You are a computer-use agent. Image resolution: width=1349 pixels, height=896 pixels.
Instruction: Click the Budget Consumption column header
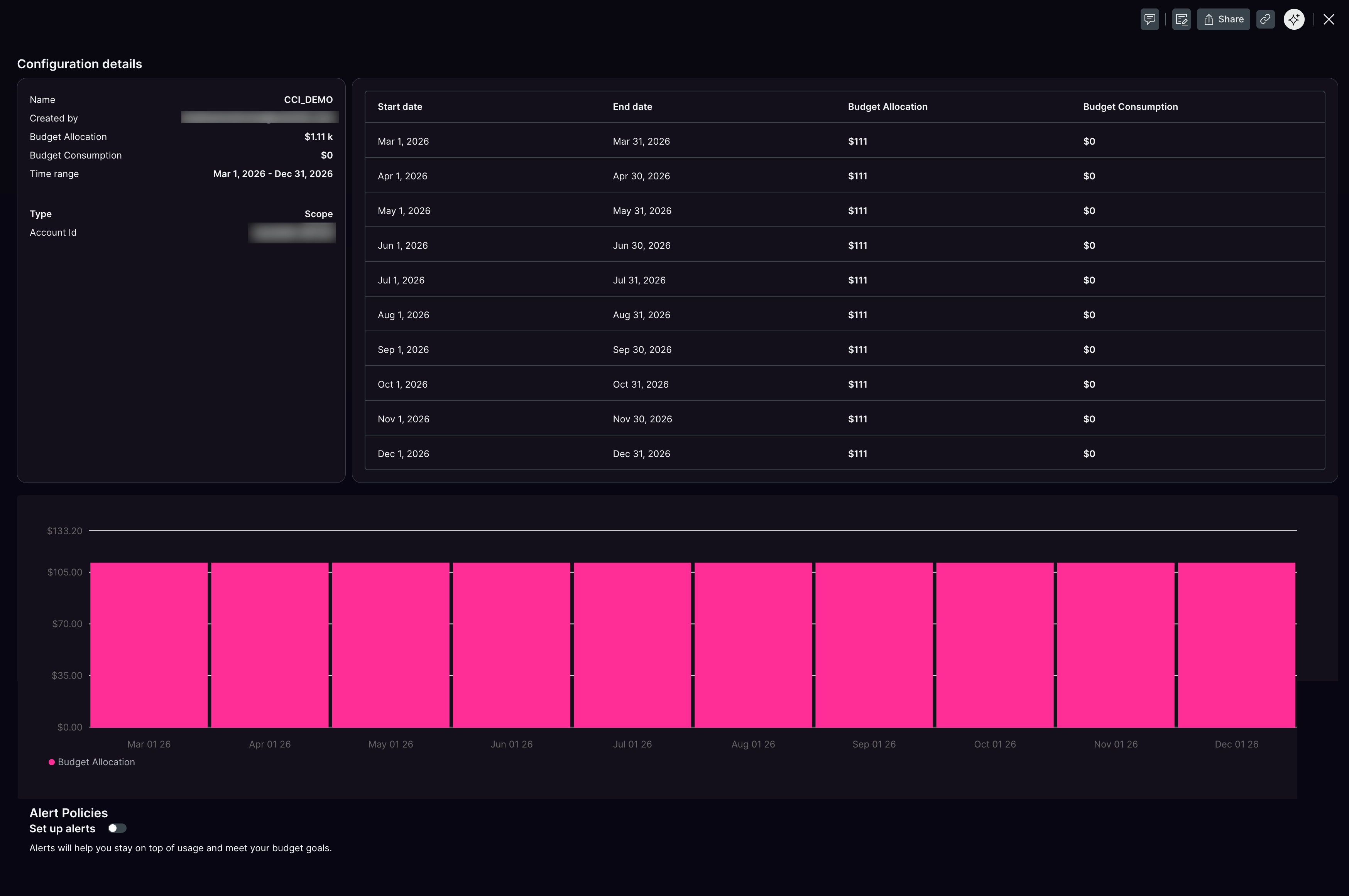coord(1130,107)
